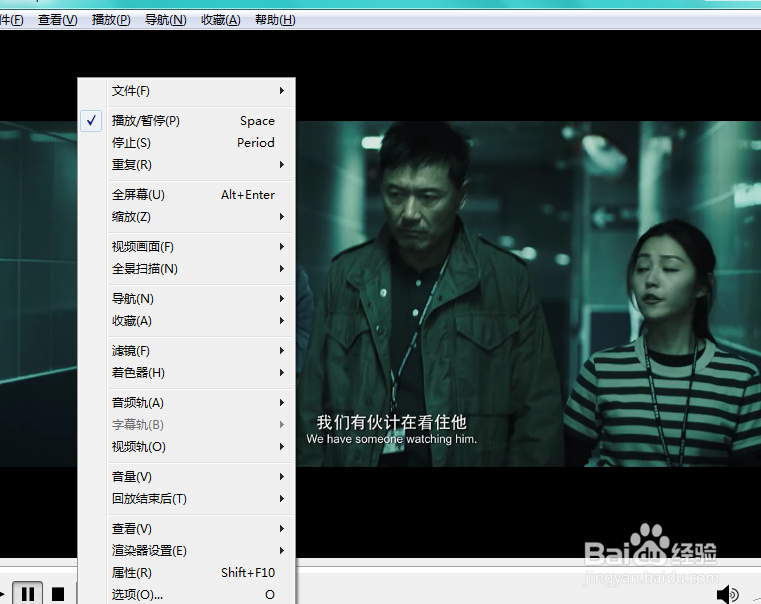The height and width of the screenshot is (604, 761).
Task: Expand the 重复(R) submenu
Action: click(186, 165)
